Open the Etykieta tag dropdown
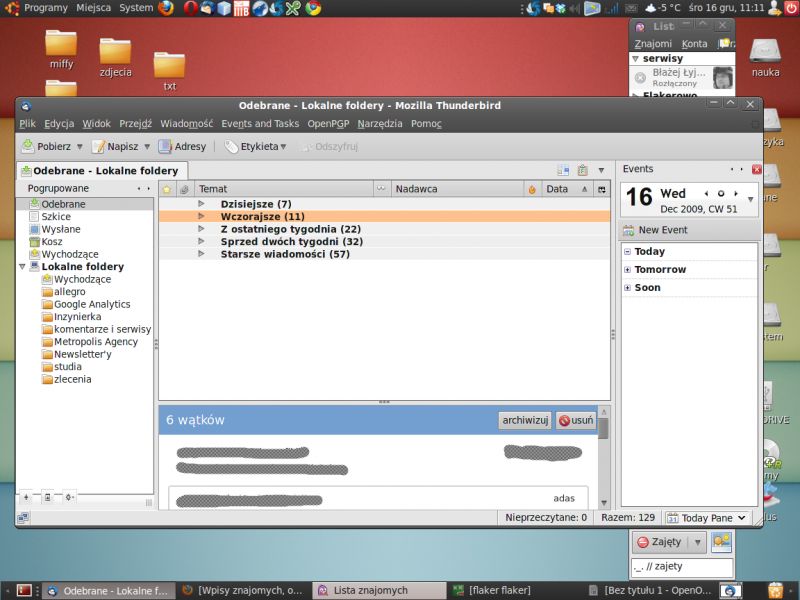Viewport: 800px width, 600px height. pos(256,147)
